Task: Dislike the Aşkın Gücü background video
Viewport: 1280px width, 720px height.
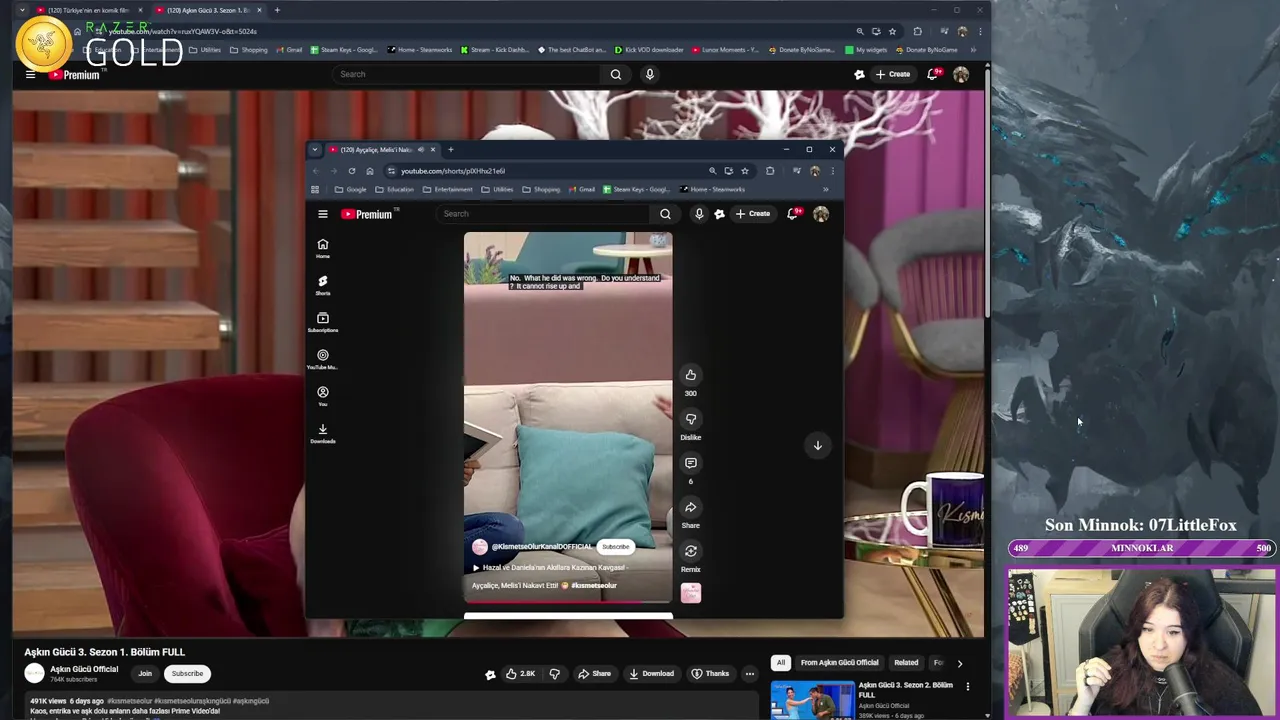Action: [x=555, y=674]
